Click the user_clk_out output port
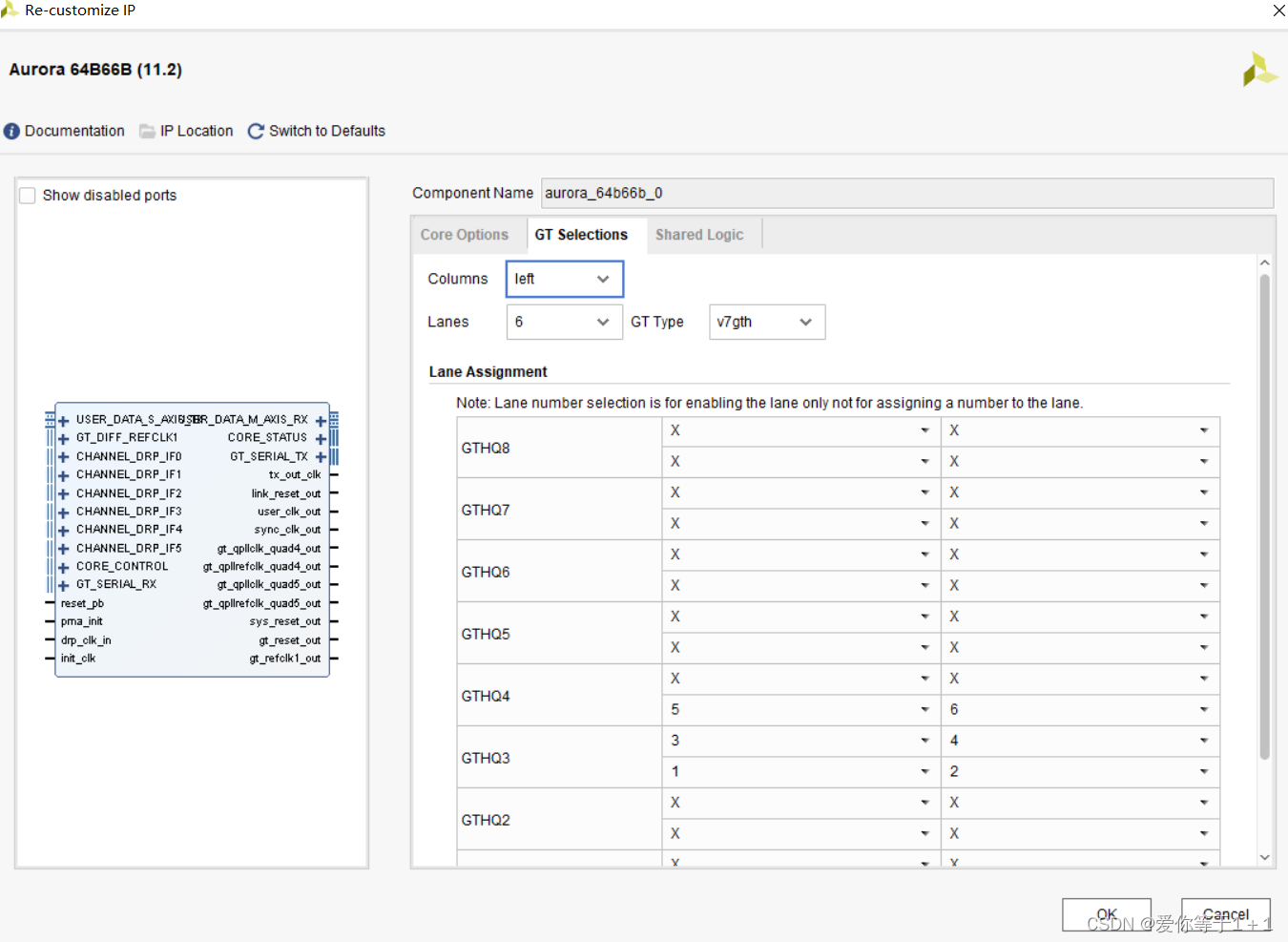Screen dimensions: 1288x942 pos(289,513)
